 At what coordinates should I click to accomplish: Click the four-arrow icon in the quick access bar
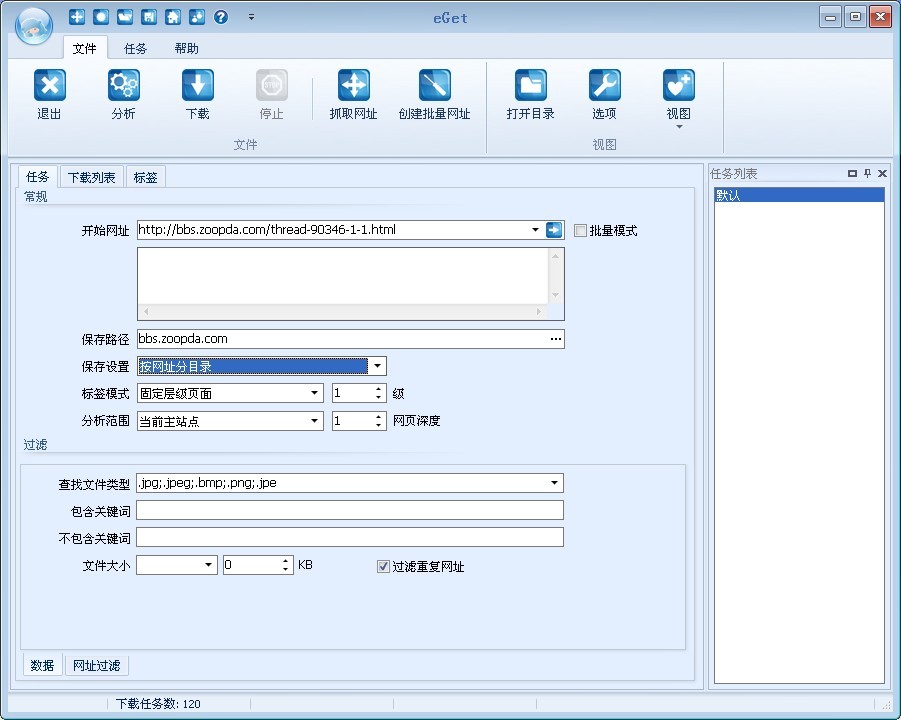pos(76,17)
